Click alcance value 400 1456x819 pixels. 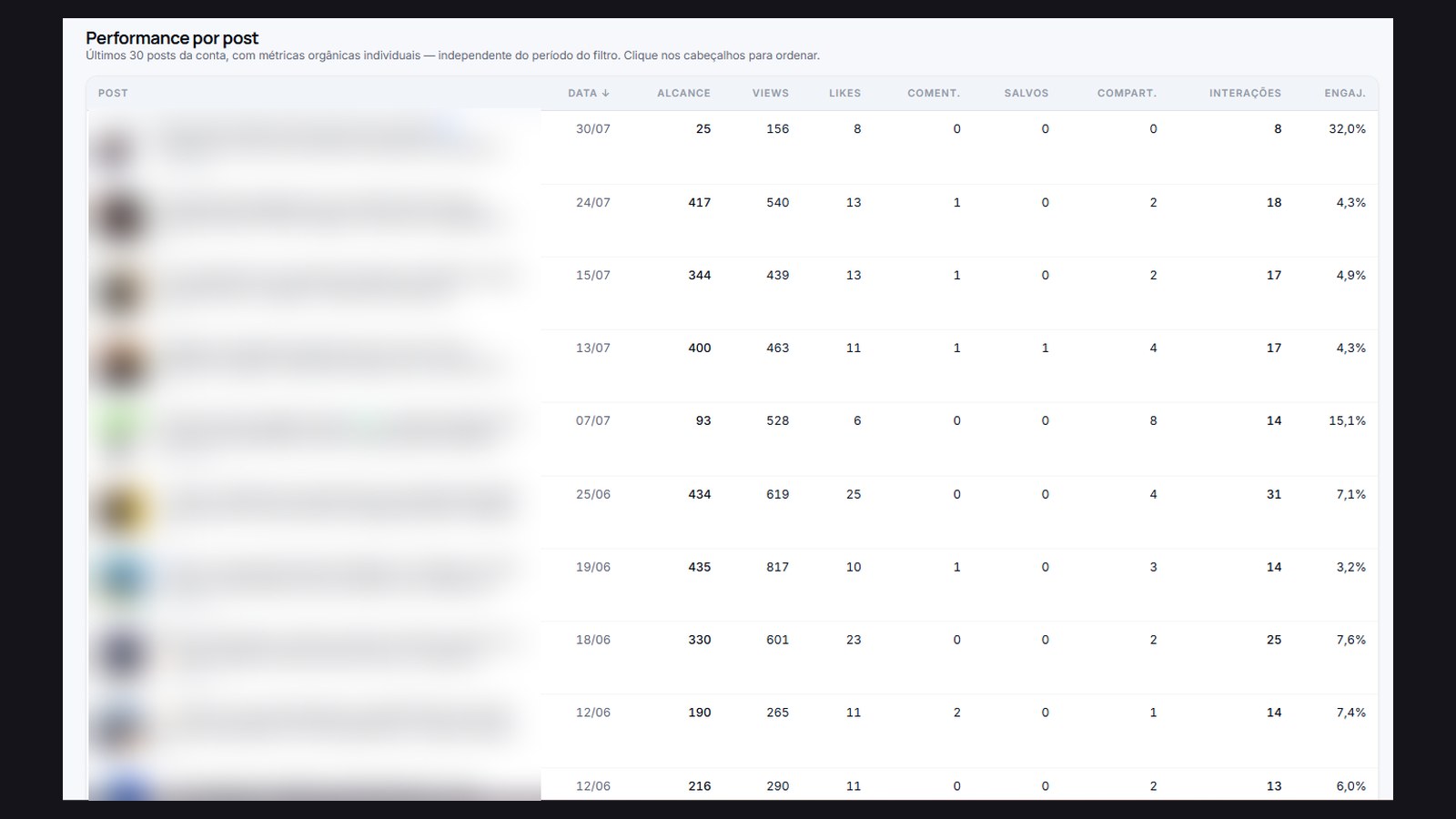tap(700, 348)
